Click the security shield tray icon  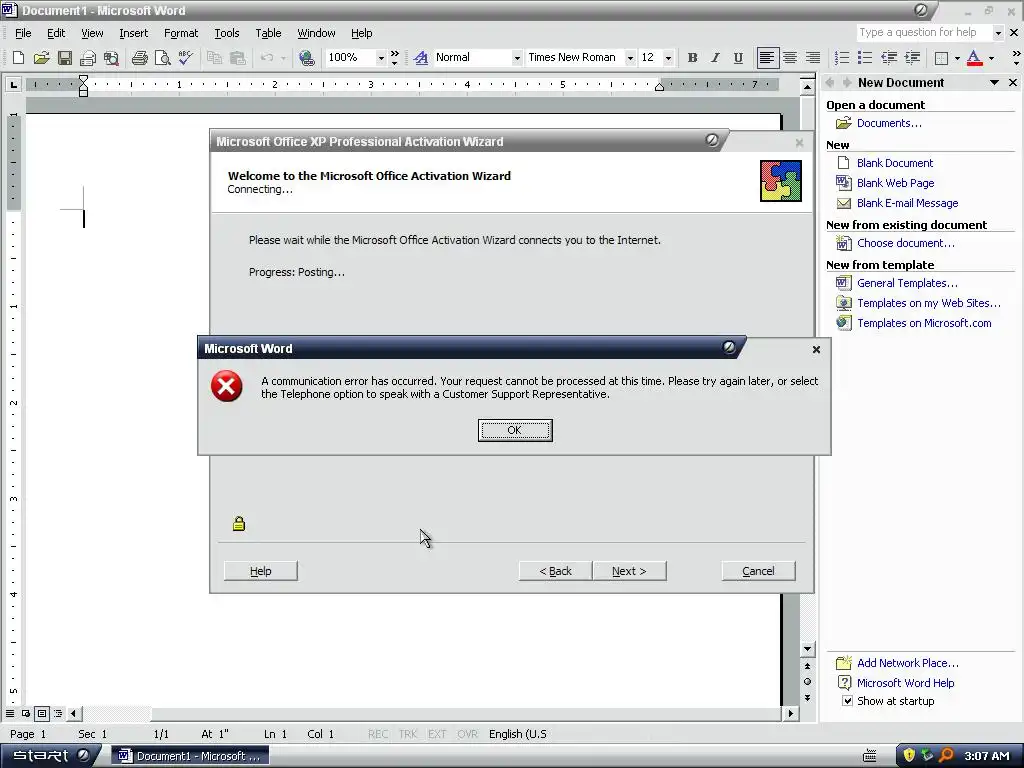tap(908, 756)
